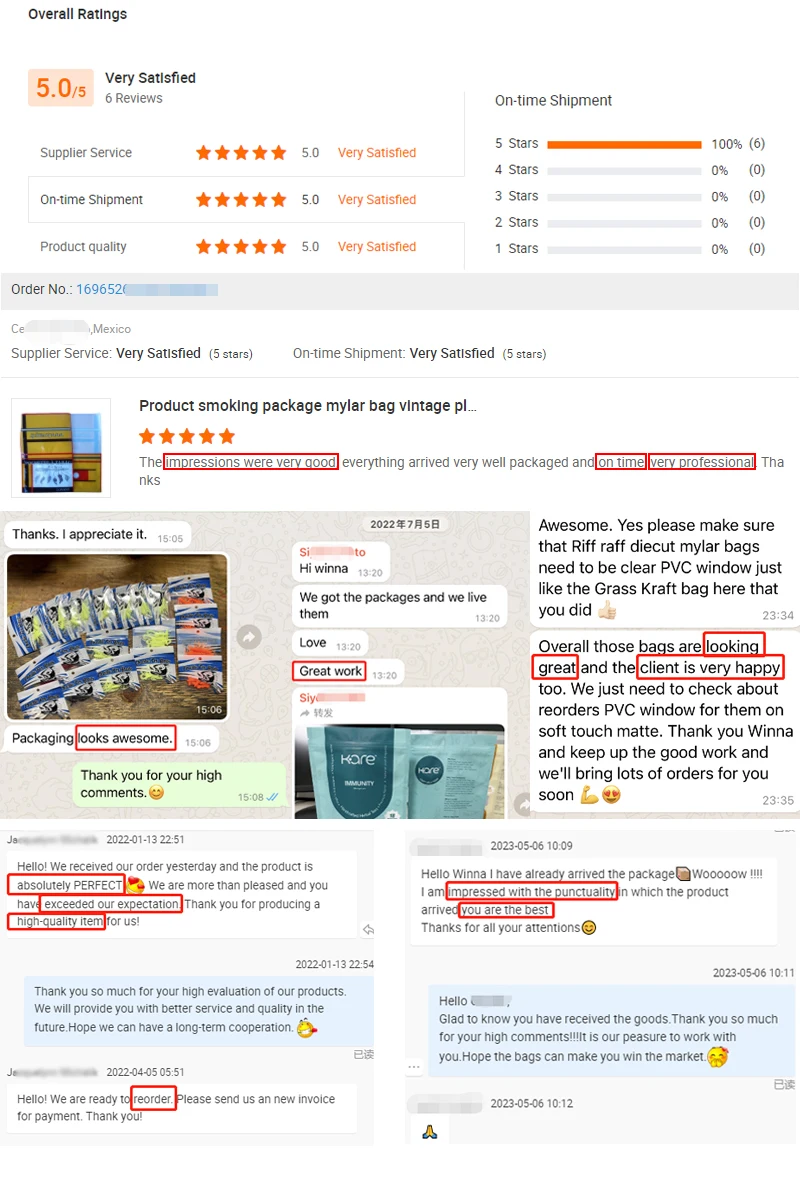The image size is (800, 1185).
Task: Click the 4 Stars rating filter row
Action: [630, 170]
